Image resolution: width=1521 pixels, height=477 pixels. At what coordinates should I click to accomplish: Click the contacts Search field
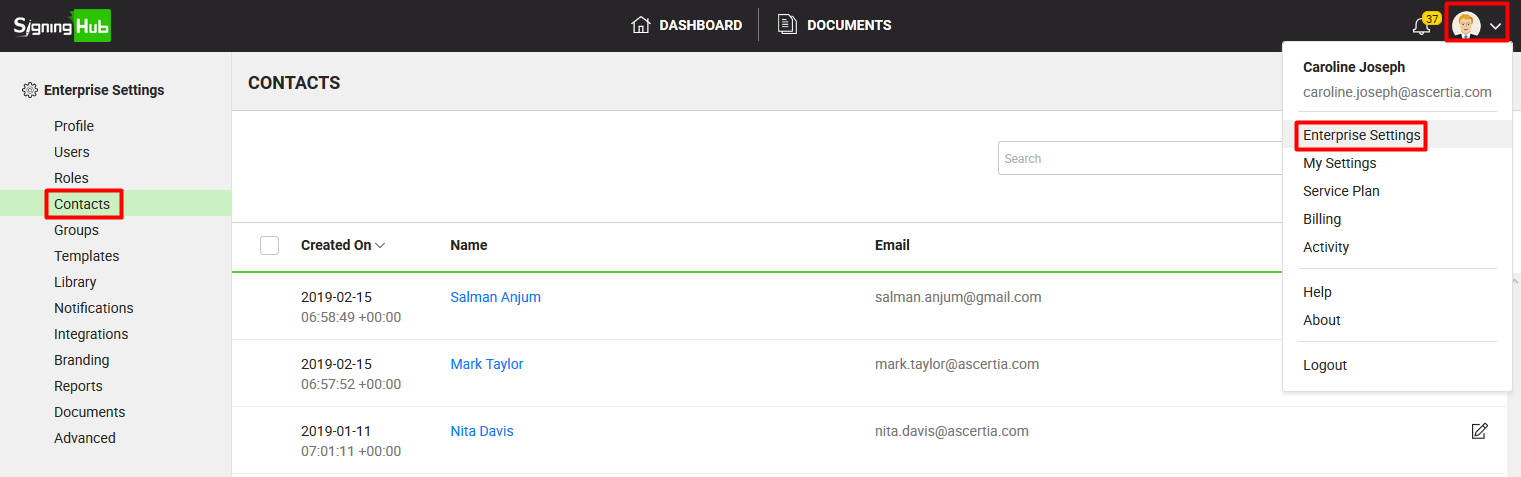(1138, 158)
